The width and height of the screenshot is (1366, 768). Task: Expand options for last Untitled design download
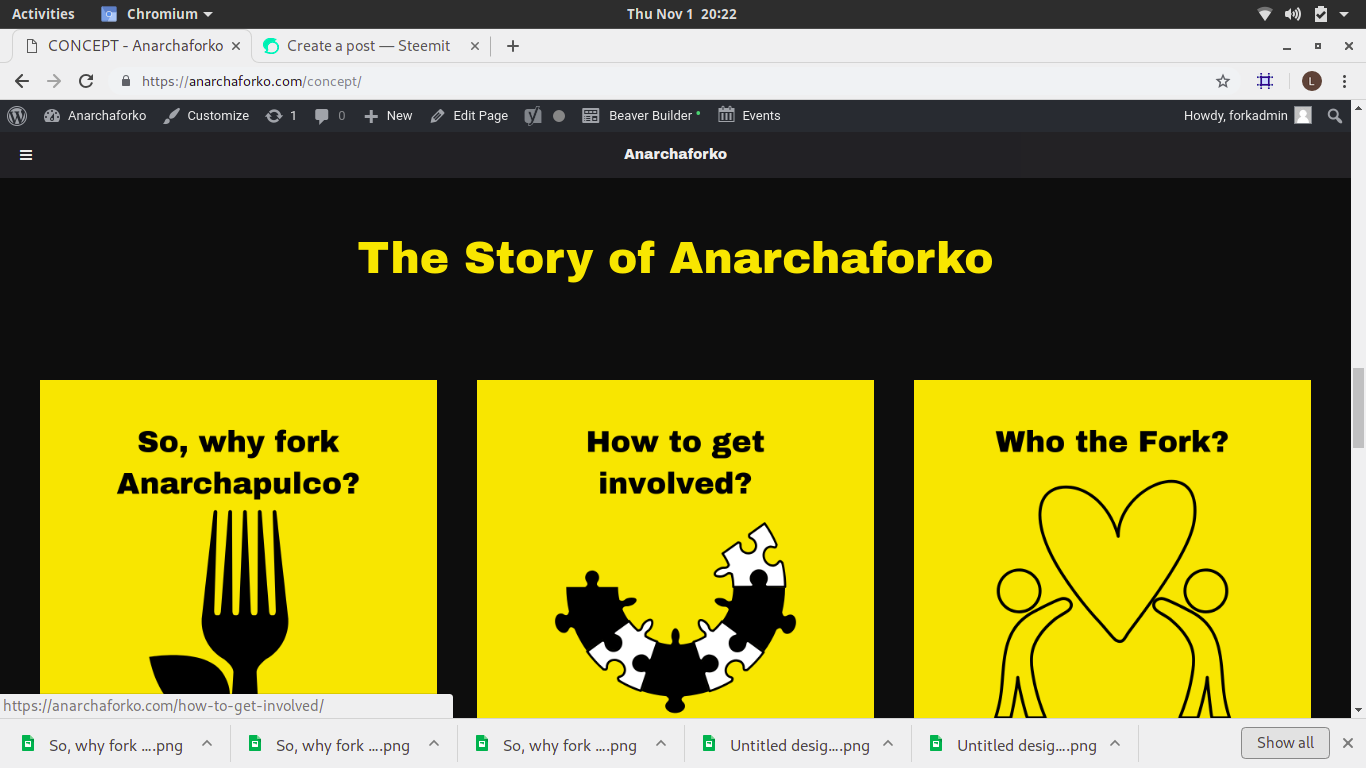(x=1115, y=744)
